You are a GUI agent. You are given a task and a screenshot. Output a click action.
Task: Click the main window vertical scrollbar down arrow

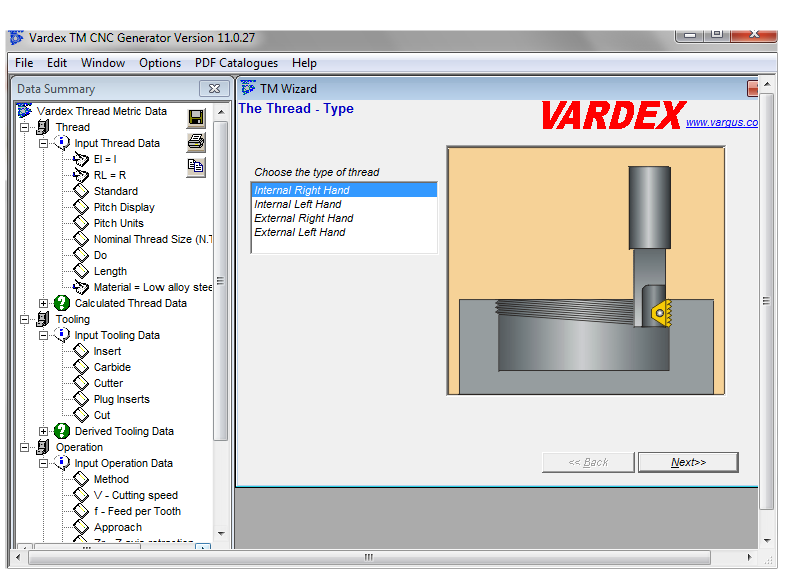click(x=767, y=540)
